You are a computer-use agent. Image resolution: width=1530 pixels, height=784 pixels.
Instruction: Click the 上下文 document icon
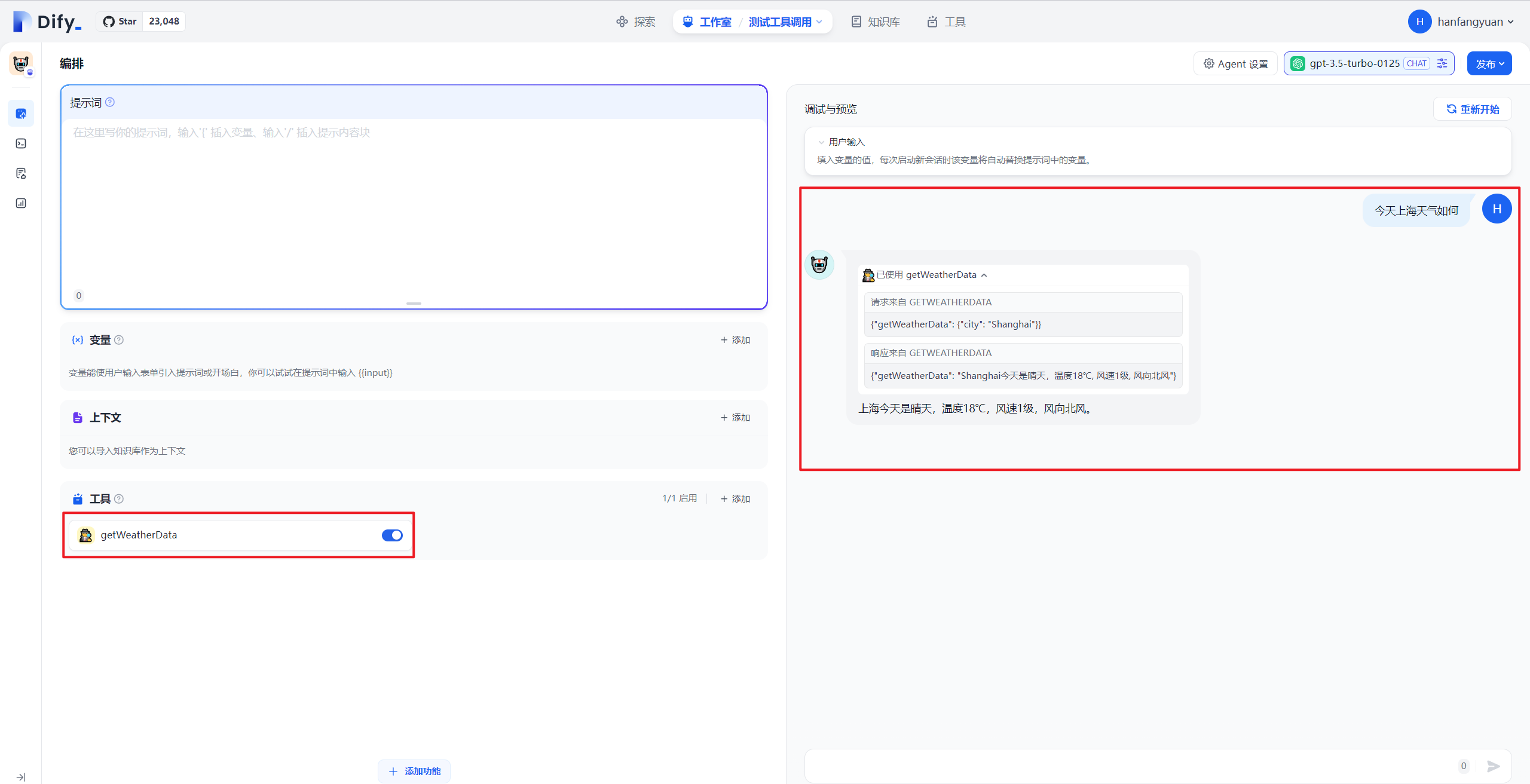click(x=78, y=418)
